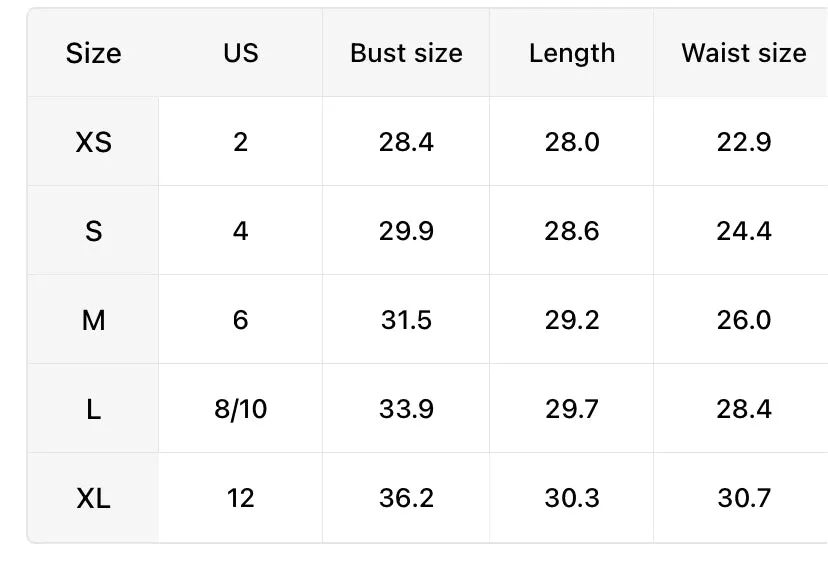Choose the M size row label
This screenshot has width=828, height=563.
(x=93, y=320)
